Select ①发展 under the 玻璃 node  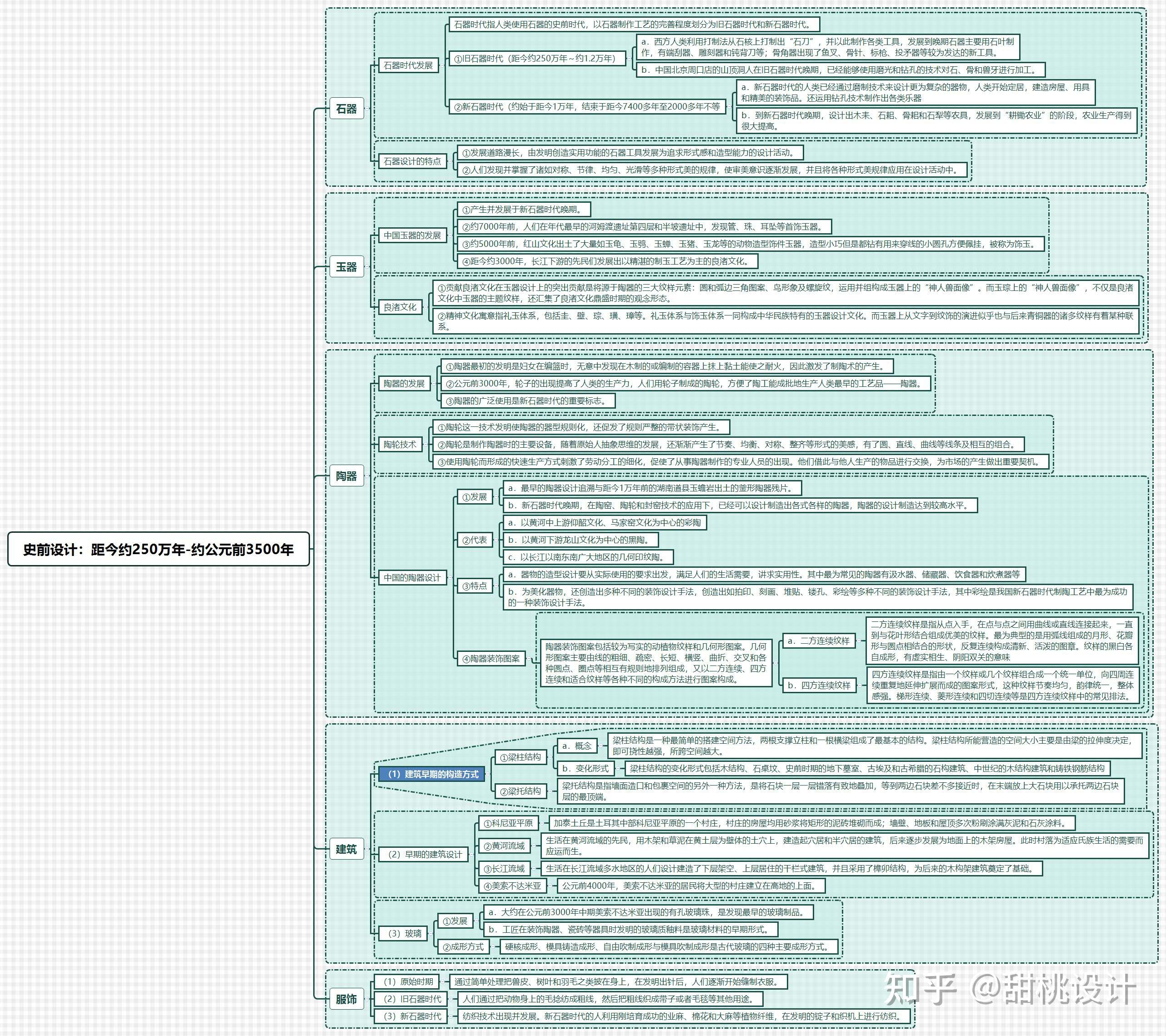point(455,921)
